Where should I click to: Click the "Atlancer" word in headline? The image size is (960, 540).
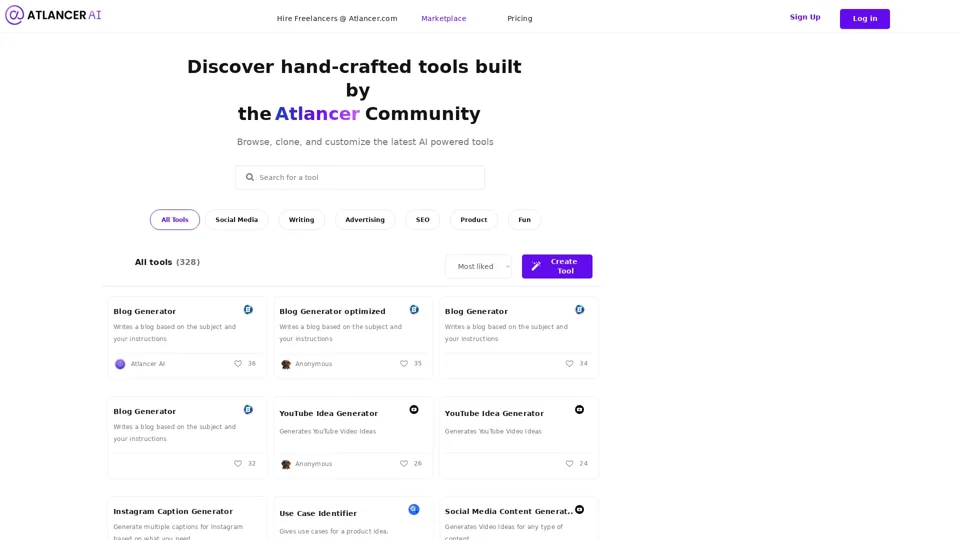[317, 114]
